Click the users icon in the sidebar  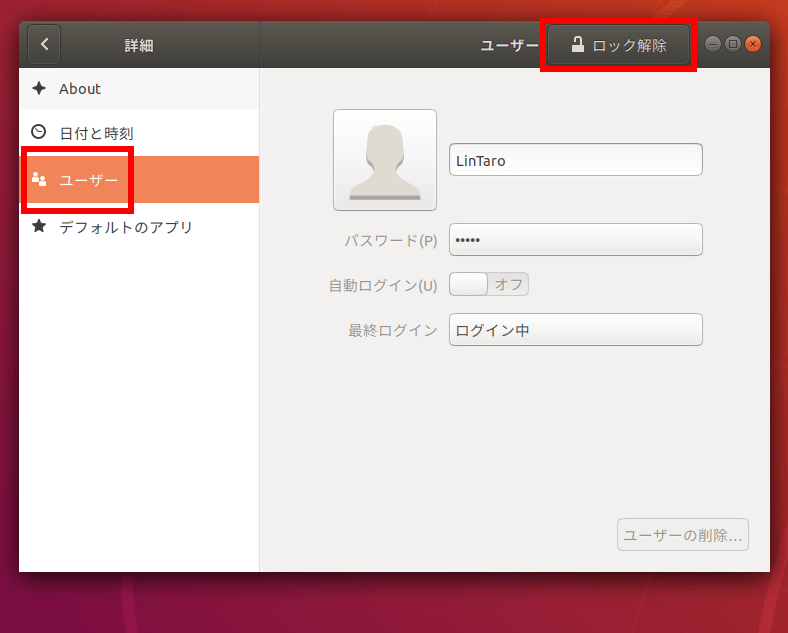(x=39, y=179)
